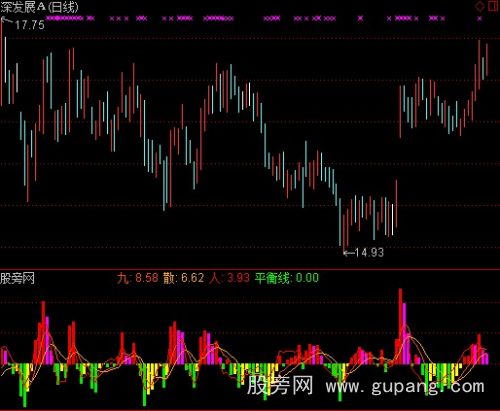Image resolution: width=500 pixels, height=411 pixels.
Task: Select the 平衡线: 0.00 indicator value
Action: click(287, 278)
